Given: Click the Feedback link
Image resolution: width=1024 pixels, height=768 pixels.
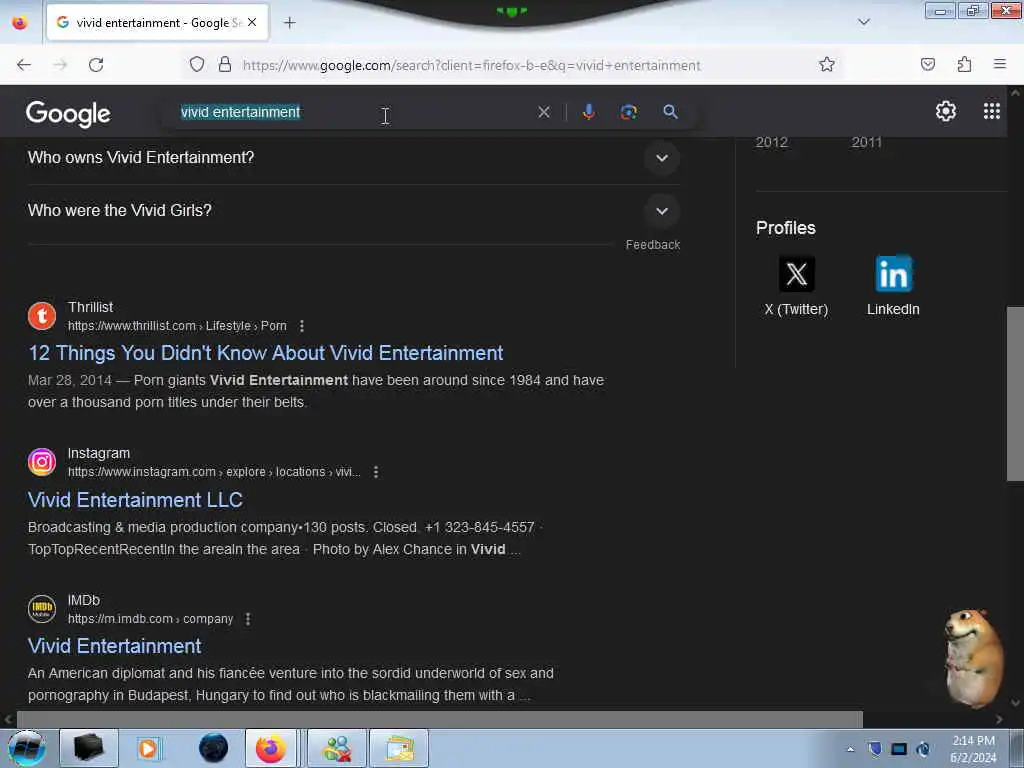Looking at the screenshot, I should (x=652, y=245).
